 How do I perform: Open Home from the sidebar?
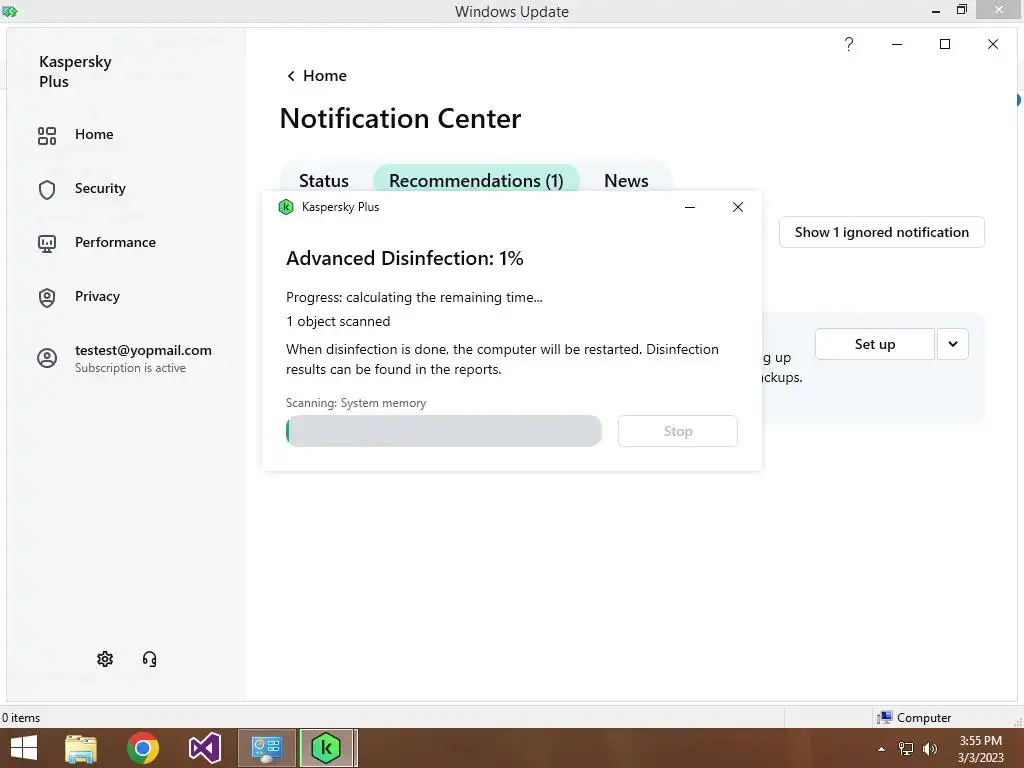point(75,135)
